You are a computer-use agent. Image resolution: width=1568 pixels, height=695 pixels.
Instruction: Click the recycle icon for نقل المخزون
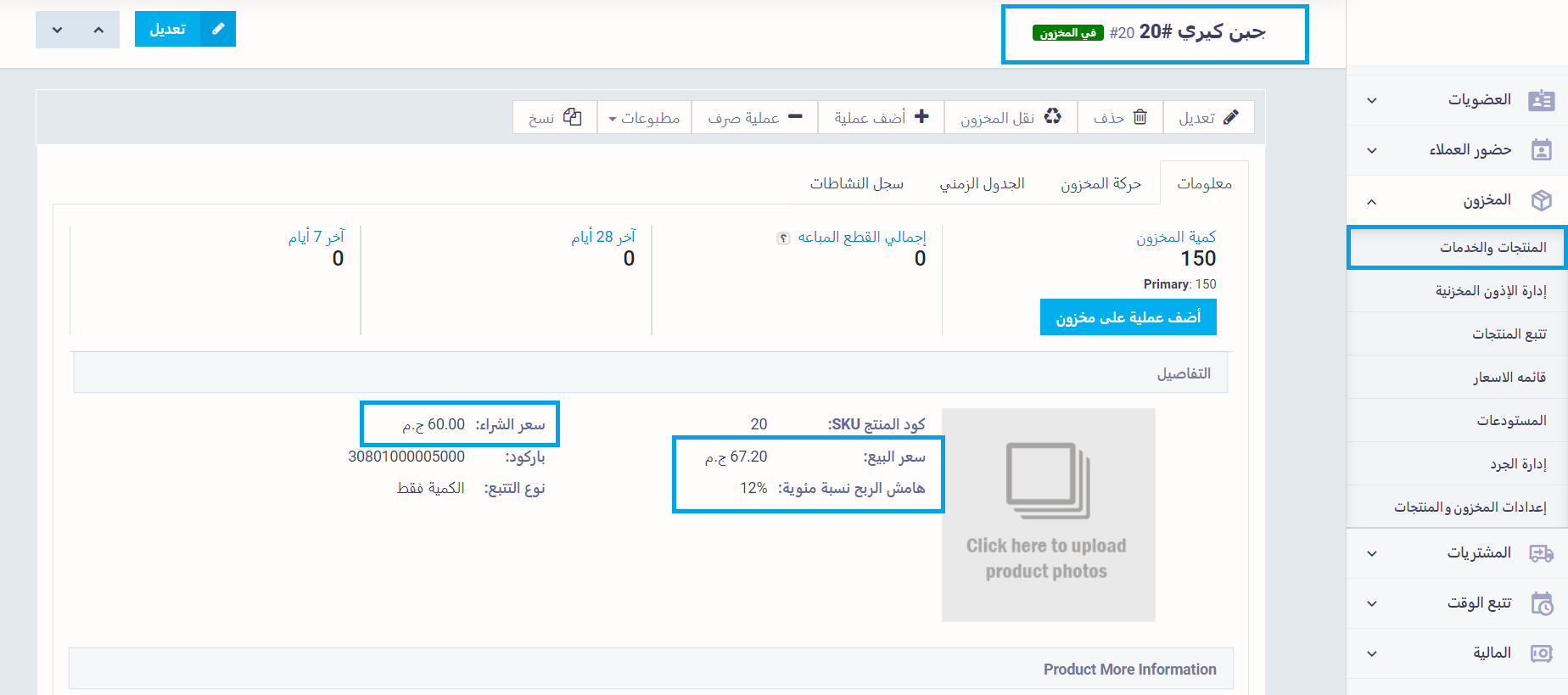pos(1052,117)
